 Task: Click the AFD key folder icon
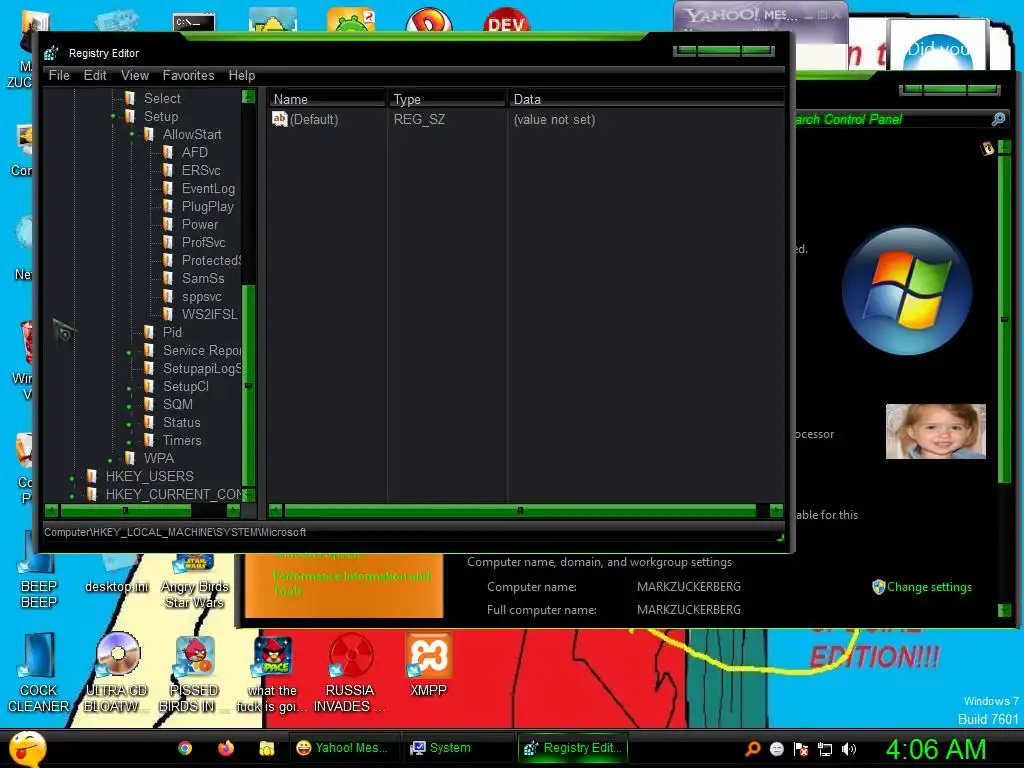[168, 152]
